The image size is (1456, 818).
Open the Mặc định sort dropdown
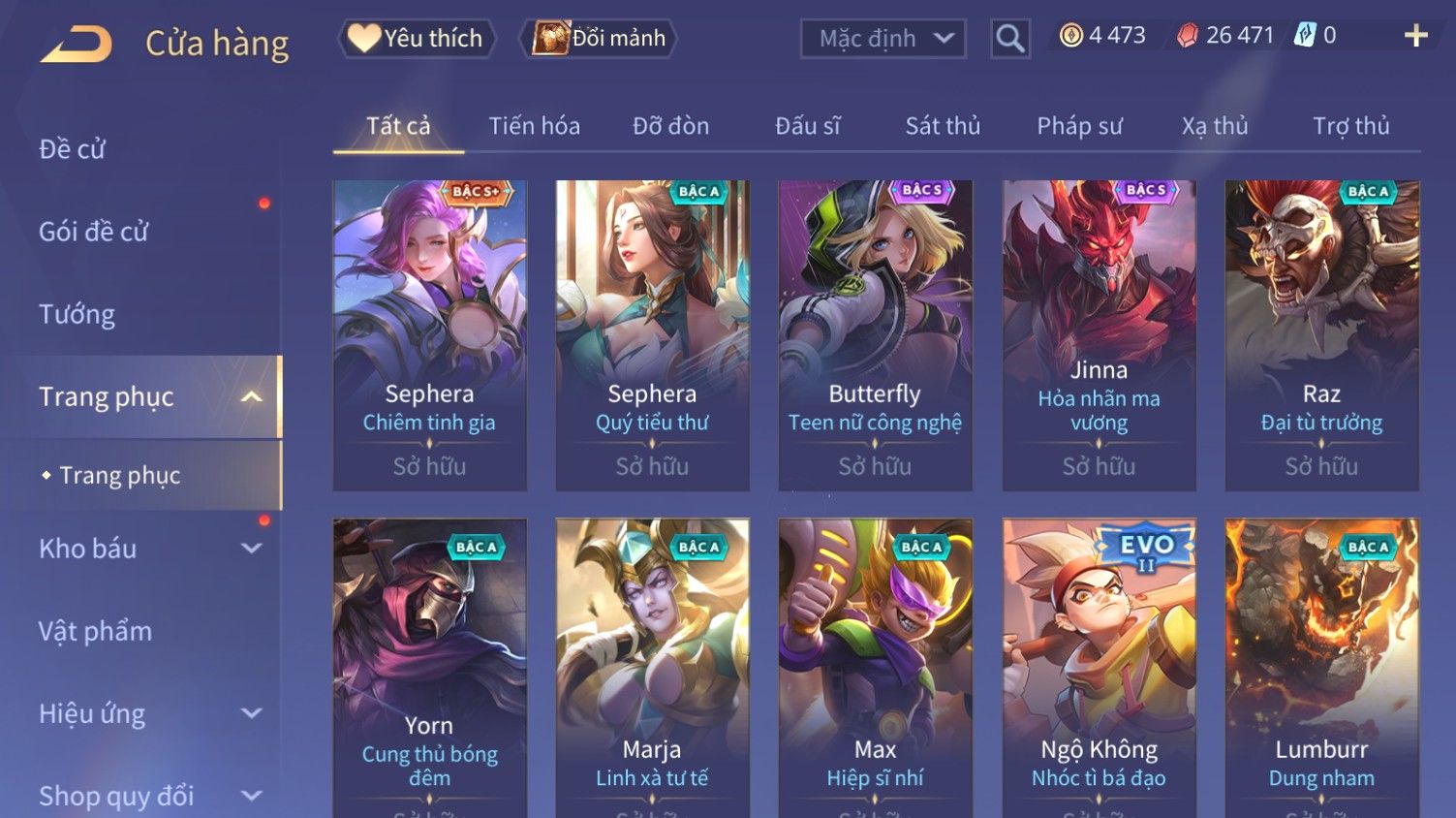click(883, 39)
